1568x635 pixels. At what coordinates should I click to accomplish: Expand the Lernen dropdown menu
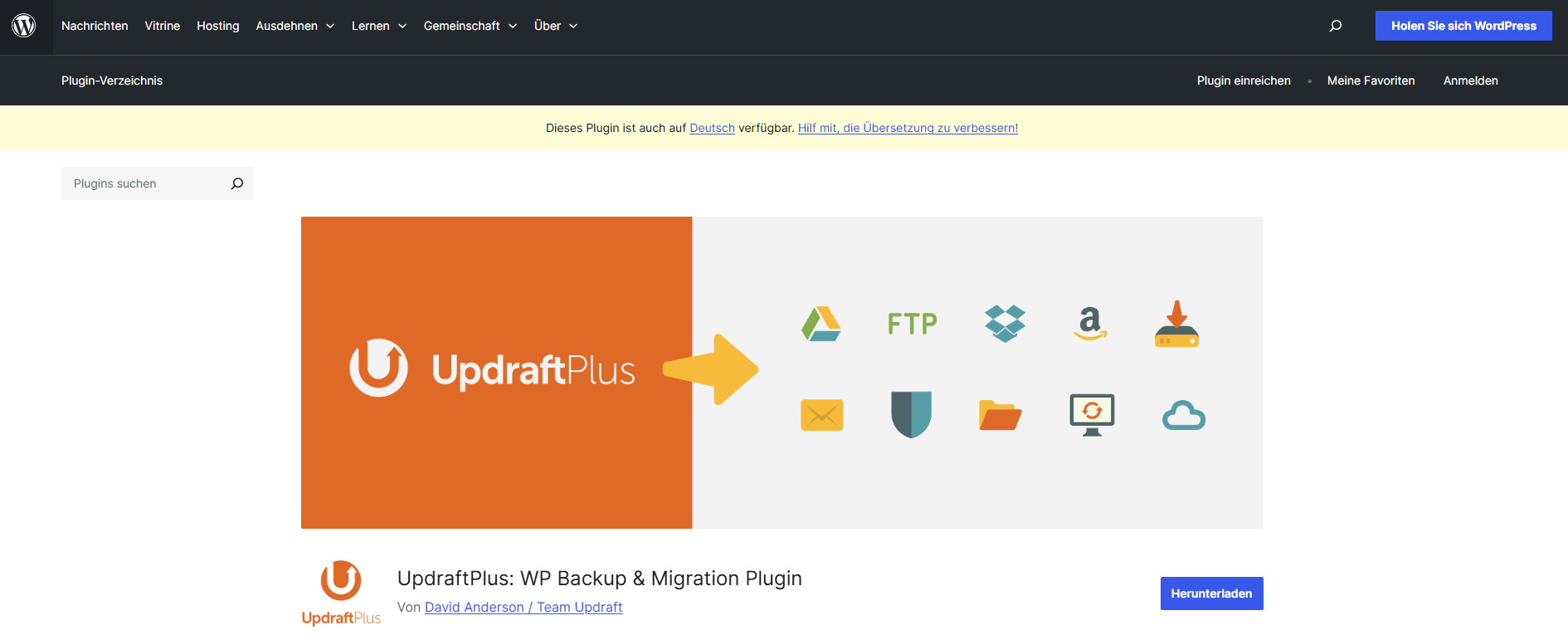[x=378, y=26]
